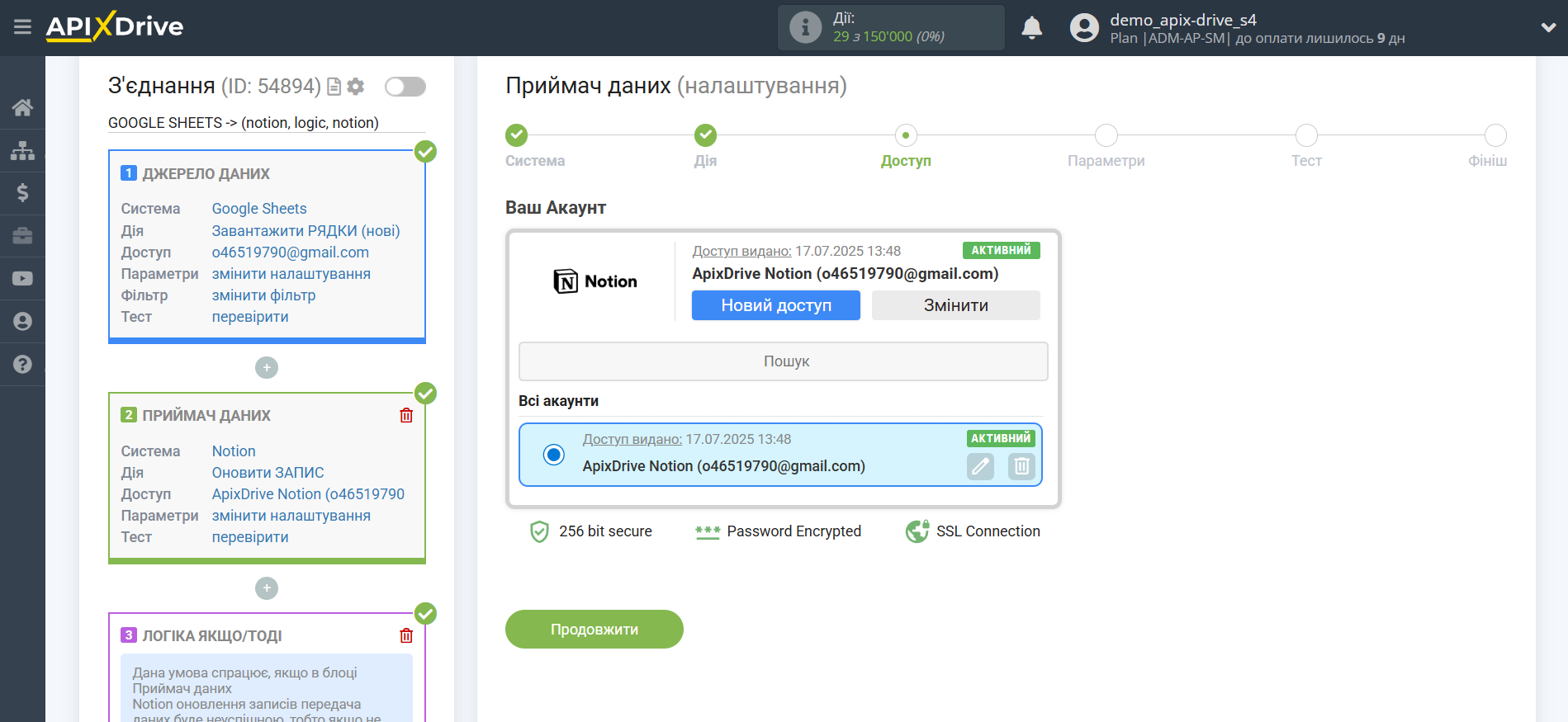1568x722 pixels.
Task: Click the connection name GOOGLE SHEETS title
Action: click(x=244, y=123)
